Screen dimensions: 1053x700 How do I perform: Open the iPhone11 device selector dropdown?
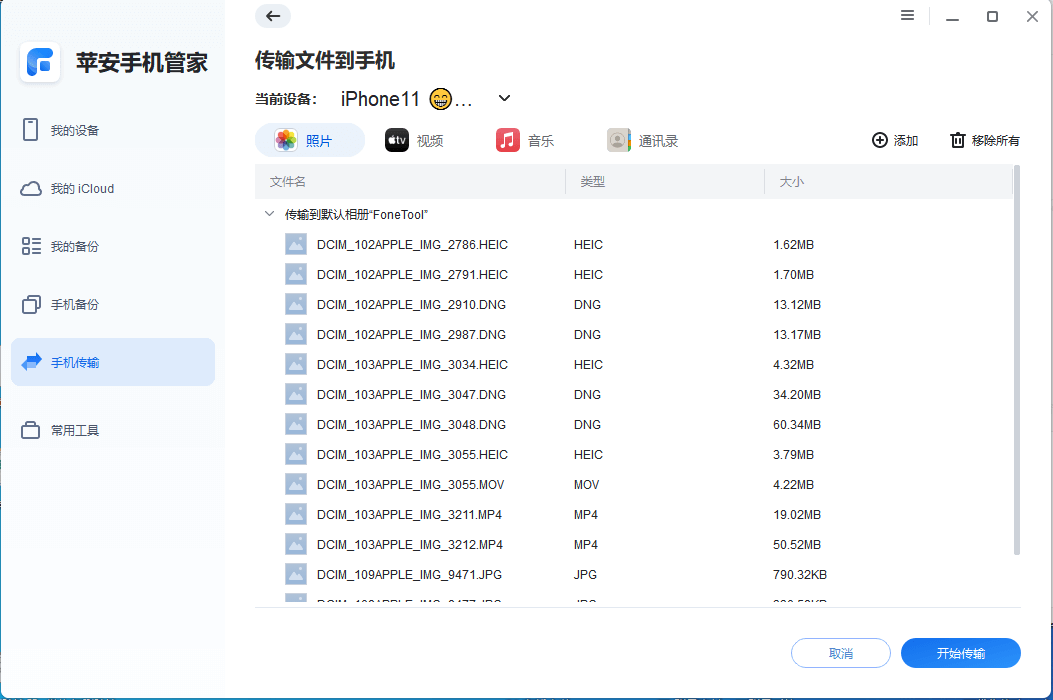504,98
